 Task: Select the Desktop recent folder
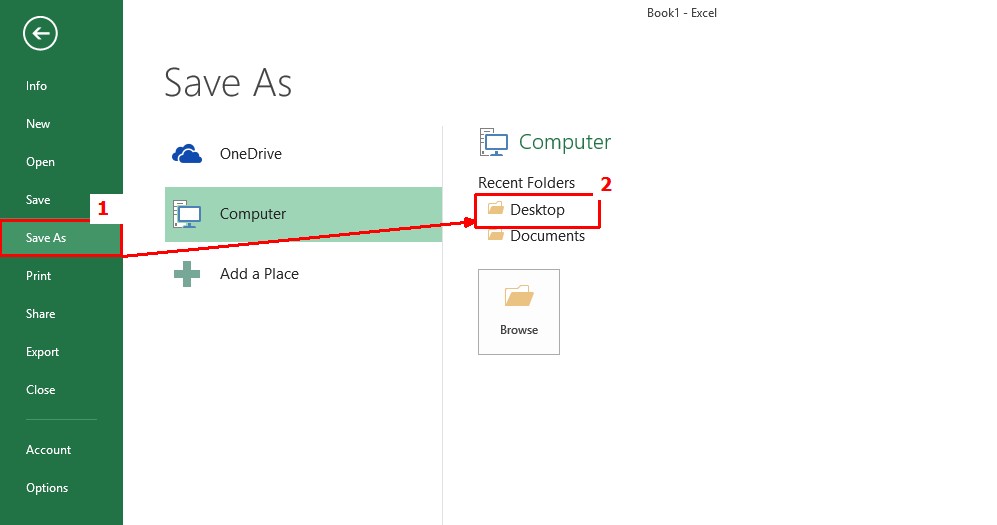point(537,210)
